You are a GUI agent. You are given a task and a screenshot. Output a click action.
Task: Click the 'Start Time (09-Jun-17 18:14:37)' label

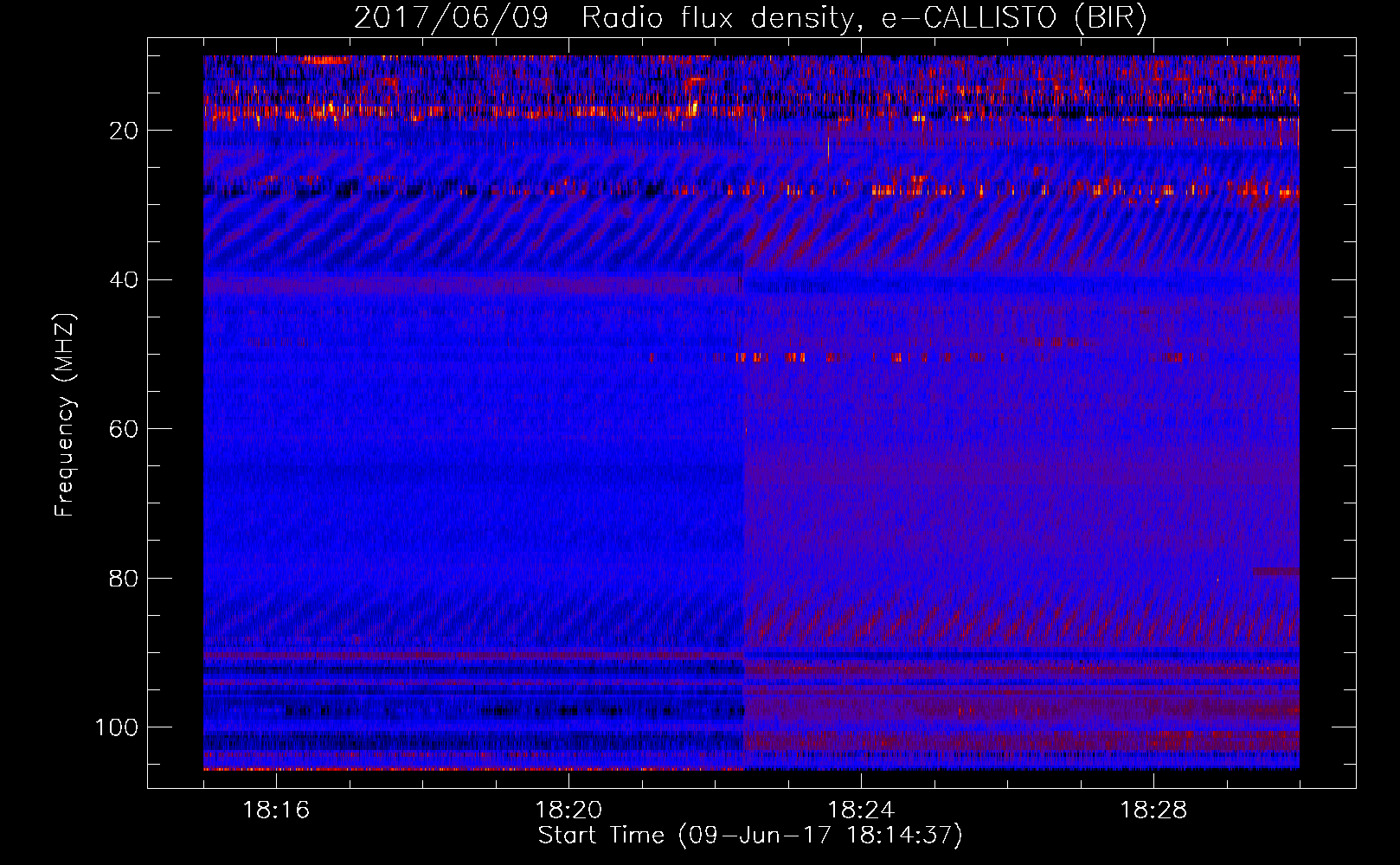coord(750,836)
